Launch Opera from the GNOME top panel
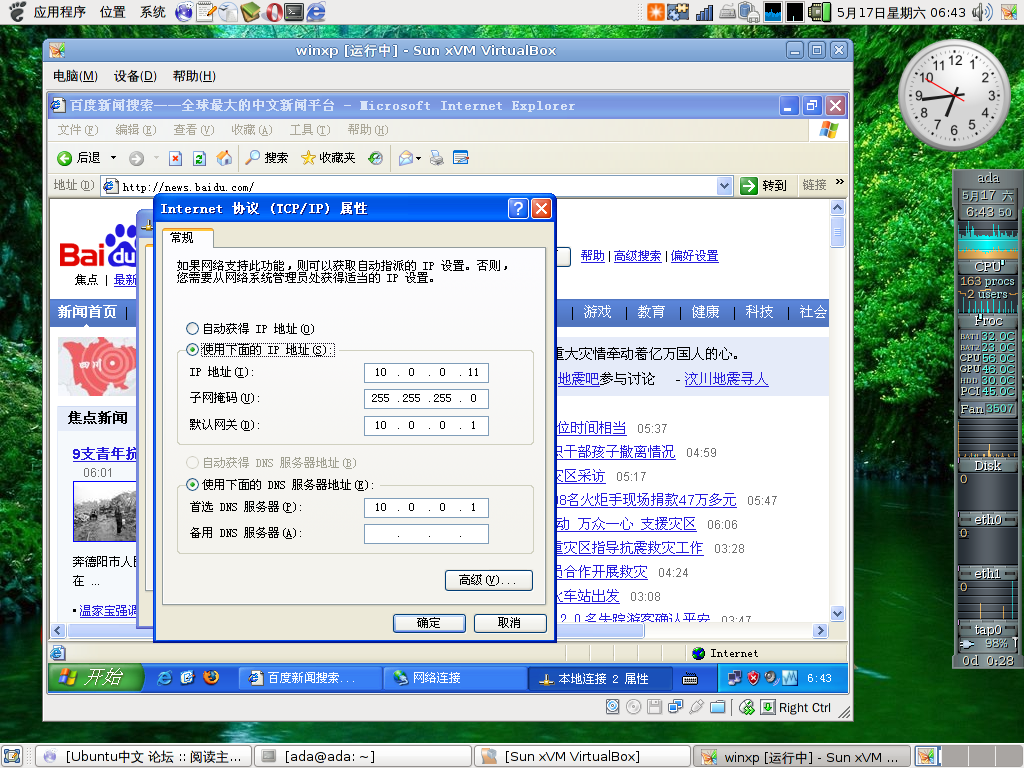The height and width of the screenshot is (768, 1024). click(x=274, y=12)
